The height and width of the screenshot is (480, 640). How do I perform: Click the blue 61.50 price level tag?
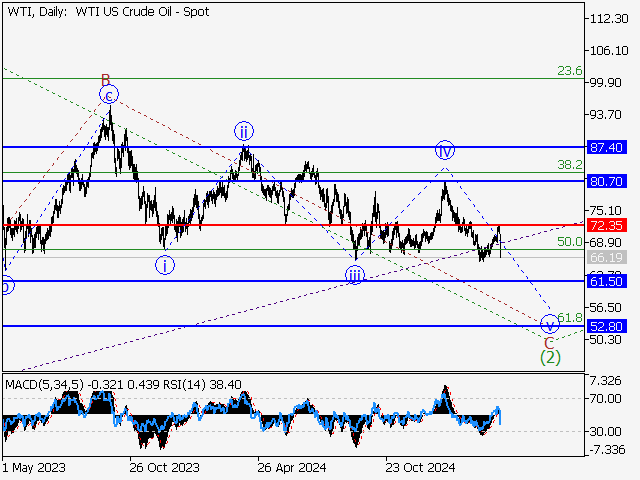coord(606,283)
